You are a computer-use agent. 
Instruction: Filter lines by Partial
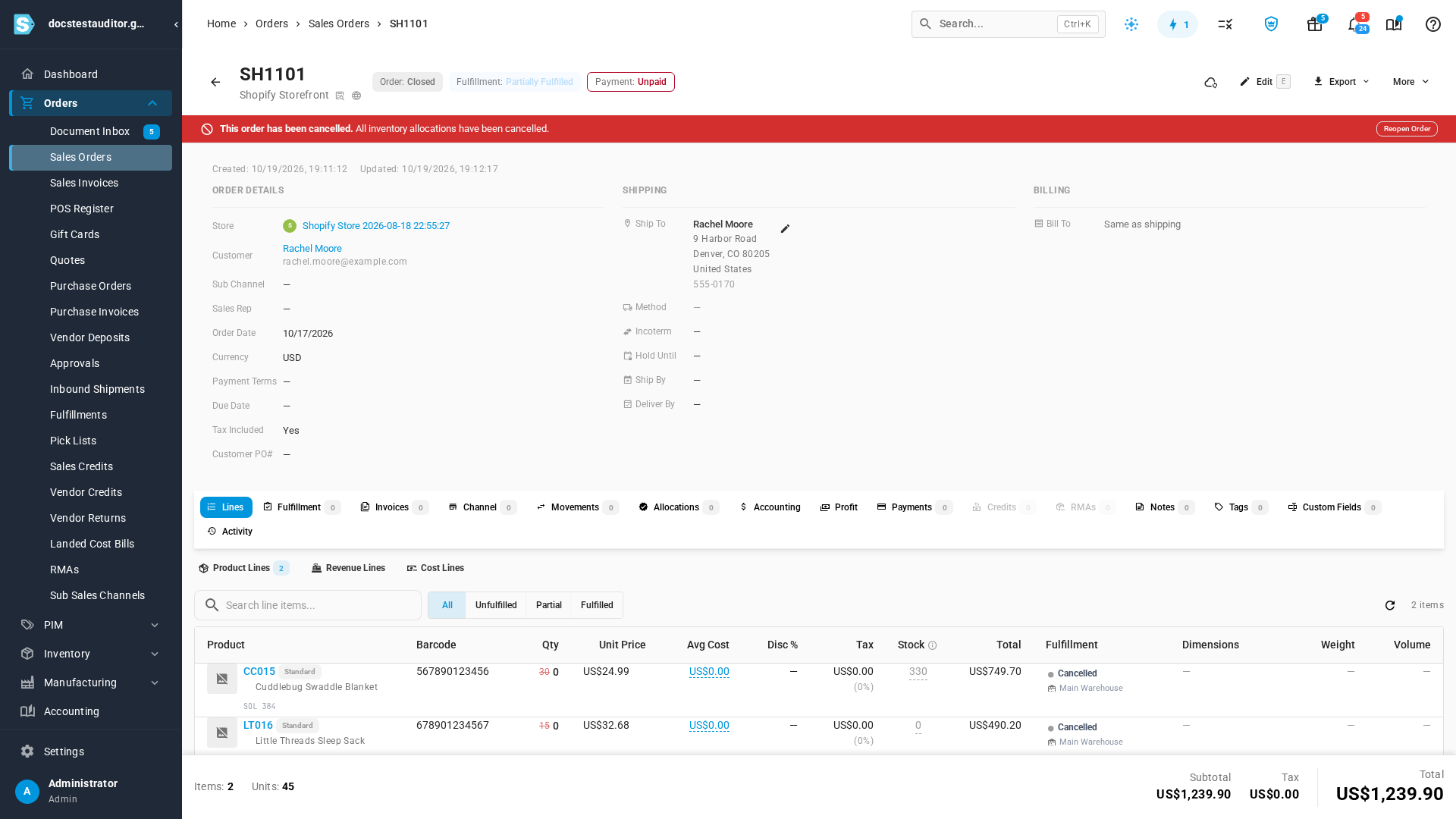pos(549,605)
